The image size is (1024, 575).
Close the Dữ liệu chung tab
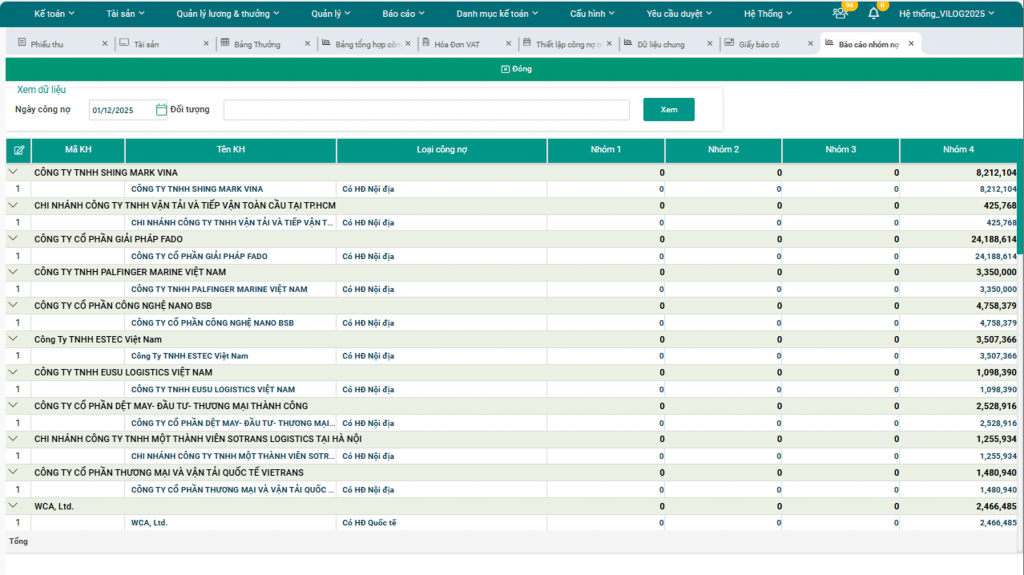click(709, 44)
